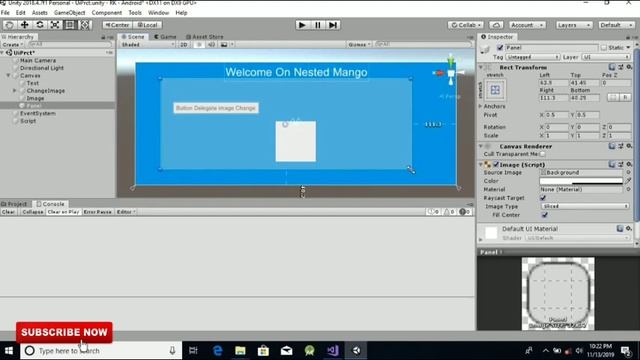Viewport: 640px width, 360px height.
Task: Click the Panel name input field
Action: coord(551,48)
